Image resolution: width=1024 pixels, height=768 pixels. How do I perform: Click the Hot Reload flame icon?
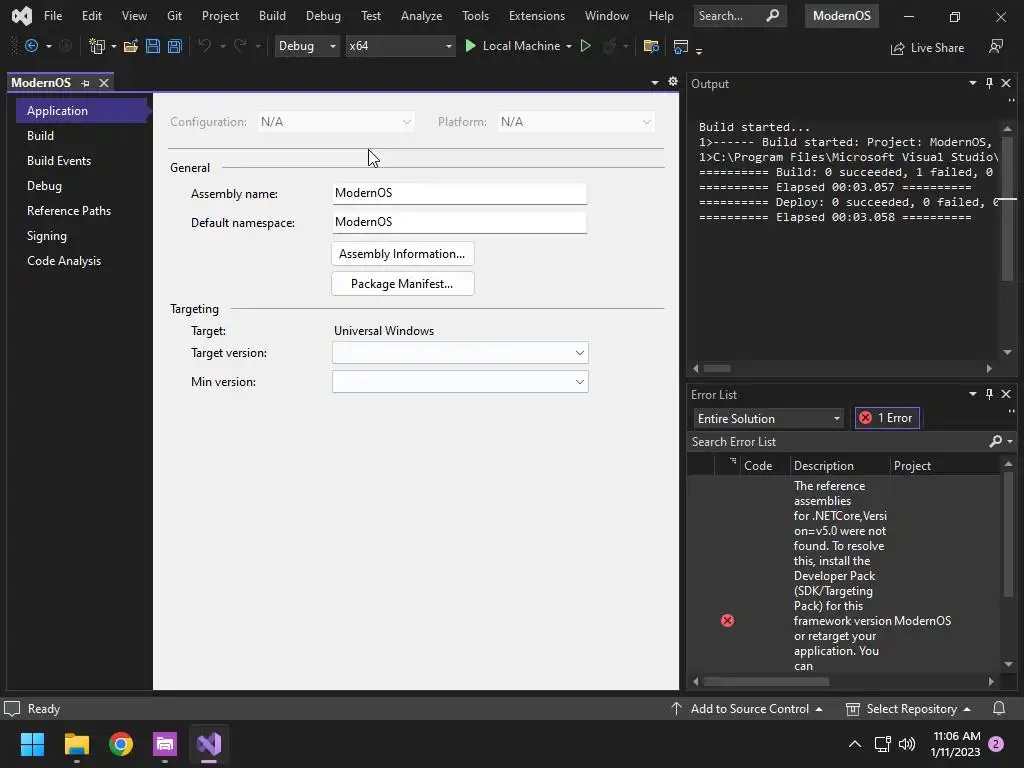pos(609,46)
